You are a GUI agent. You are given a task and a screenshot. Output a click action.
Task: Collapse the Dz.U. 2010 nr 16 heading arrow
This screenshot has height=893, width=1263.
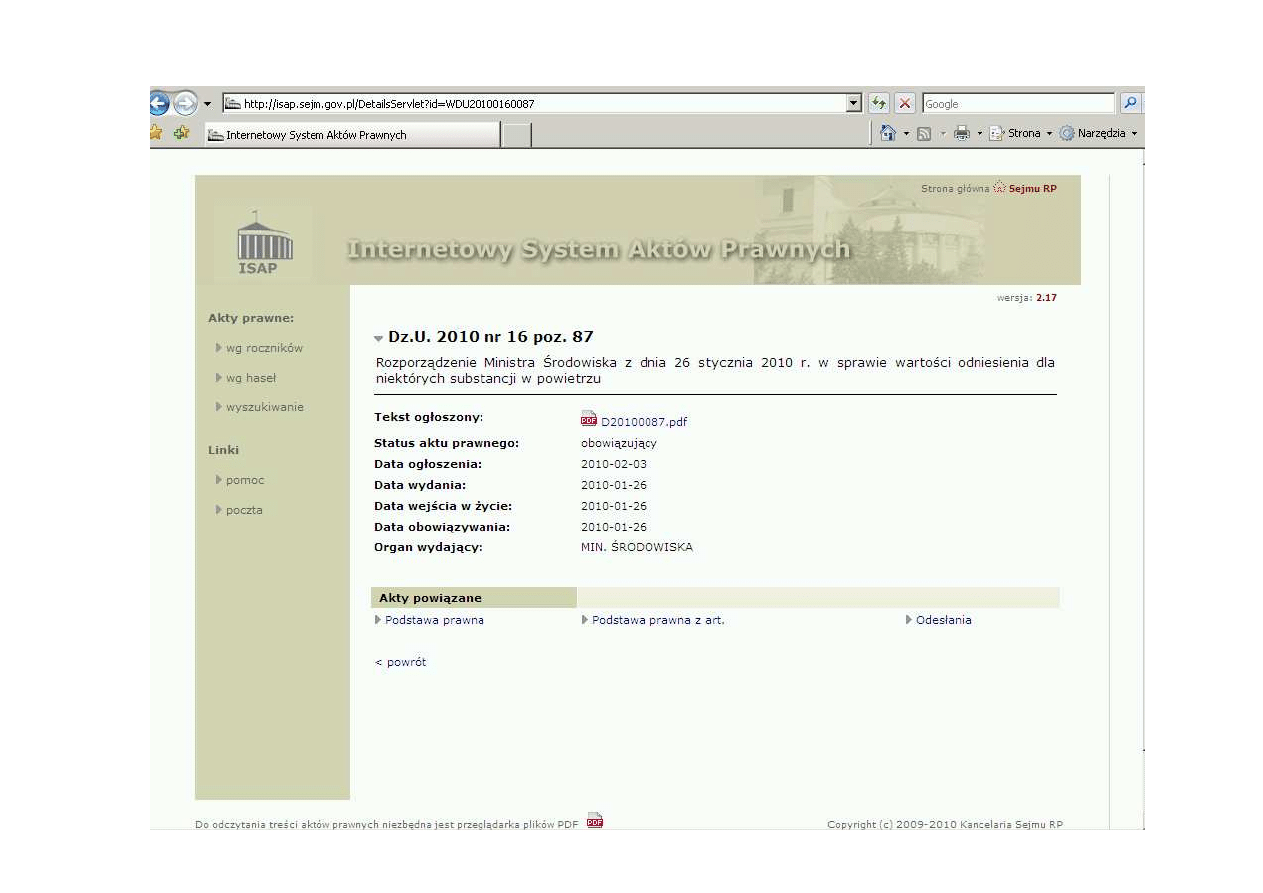point(378,338)
